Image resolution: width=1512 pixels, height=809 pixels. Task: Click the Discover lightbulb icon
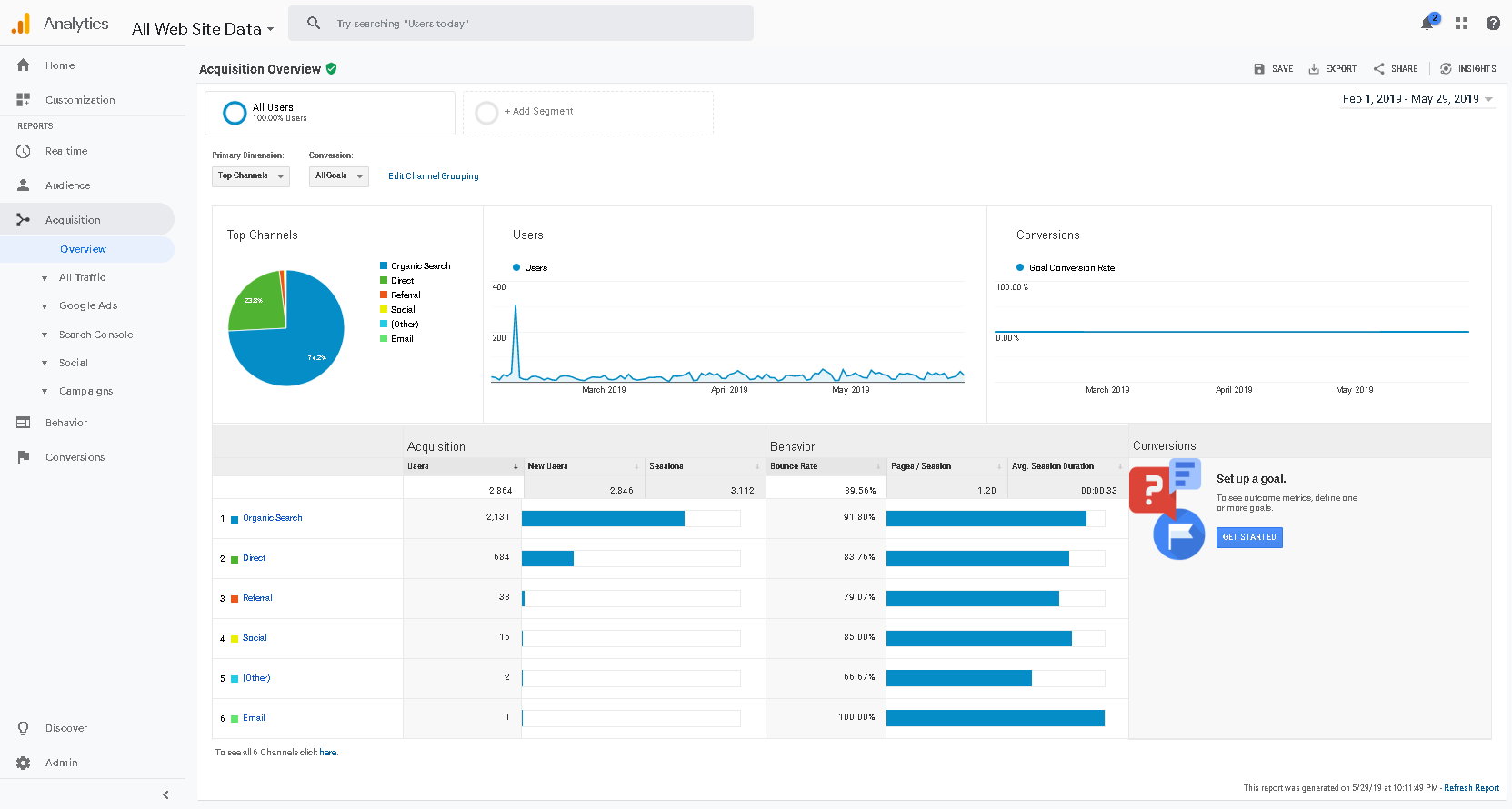(x=24, y=728)
